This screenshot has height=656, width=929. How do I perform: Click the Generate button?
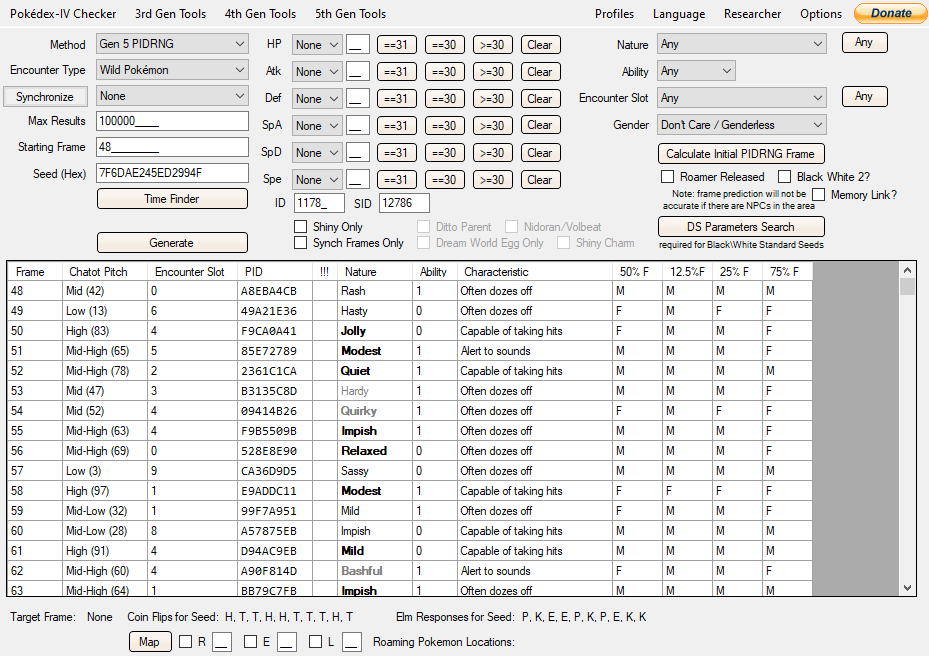click(x=172, y=242)
